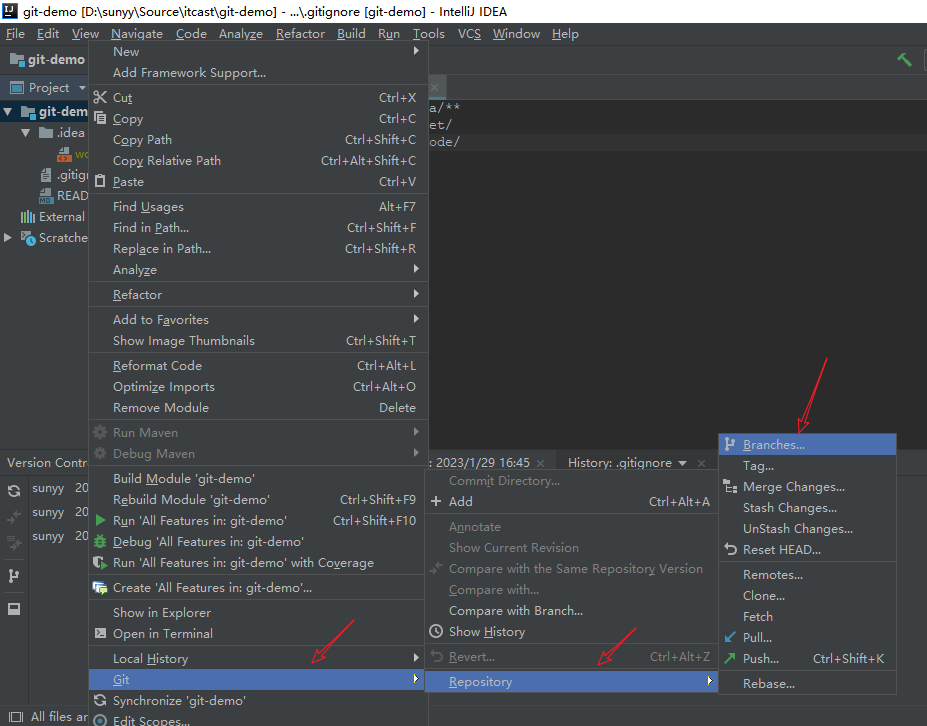
Task: Click the Debug bug icon
Action: pos(101,542)
